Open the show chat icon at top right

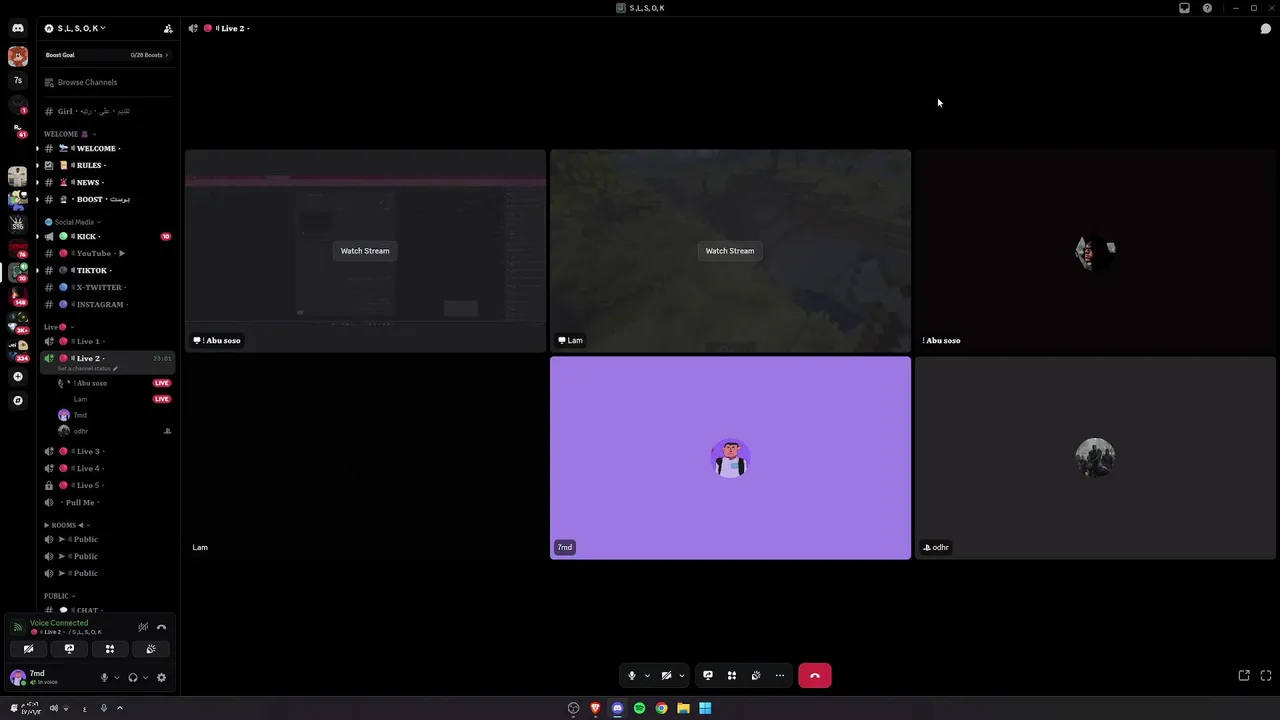1265,28
